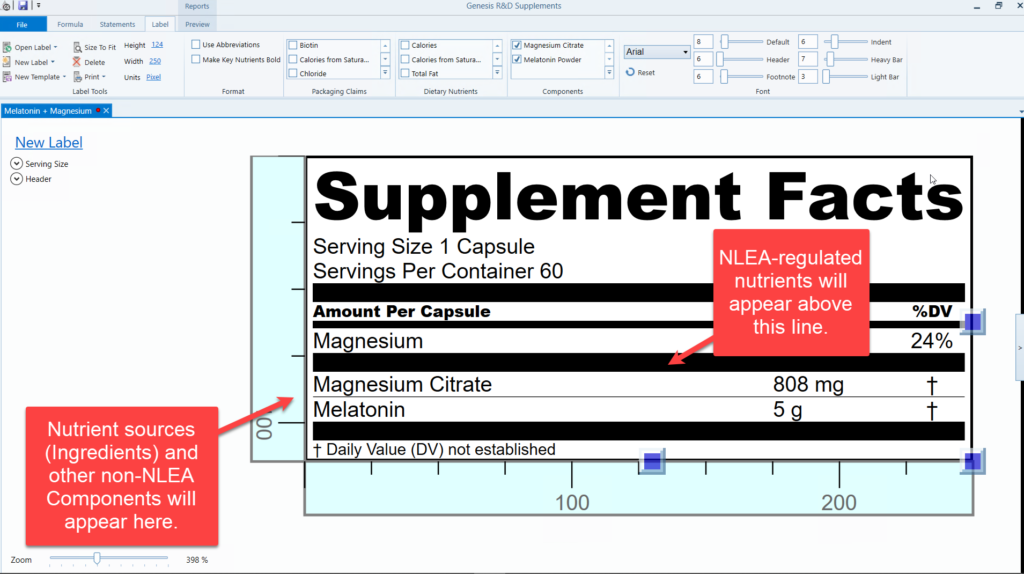Select the blue resize handle beside %DV
This screenshot has width=1024, height=574.
pos(972,322)
